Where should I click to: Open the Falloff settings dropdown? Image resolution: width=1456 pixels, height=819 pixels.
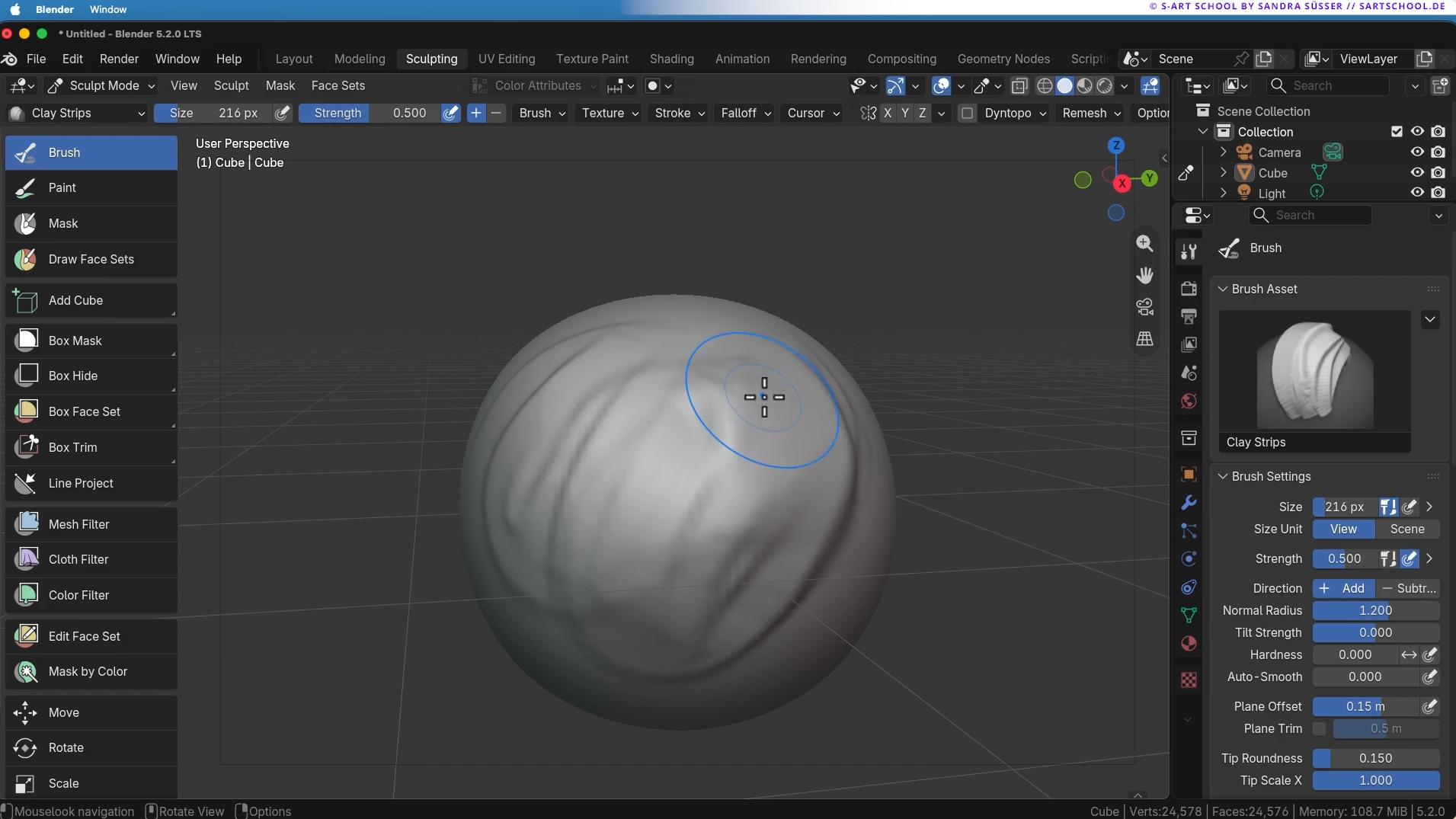745,113
